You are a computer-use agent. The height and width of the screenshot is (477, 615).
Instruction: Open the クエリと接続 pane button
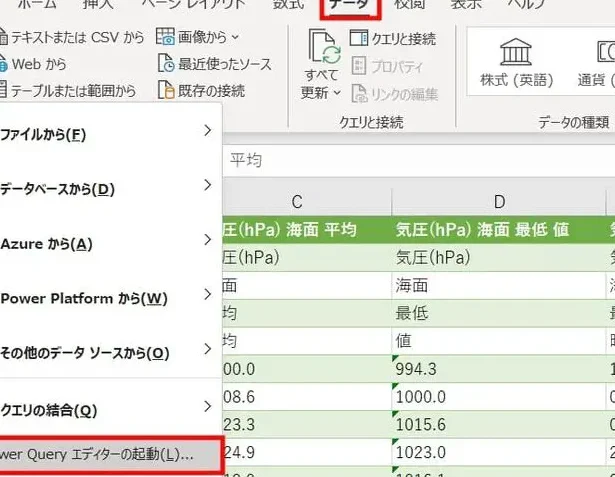coord(393,39)
